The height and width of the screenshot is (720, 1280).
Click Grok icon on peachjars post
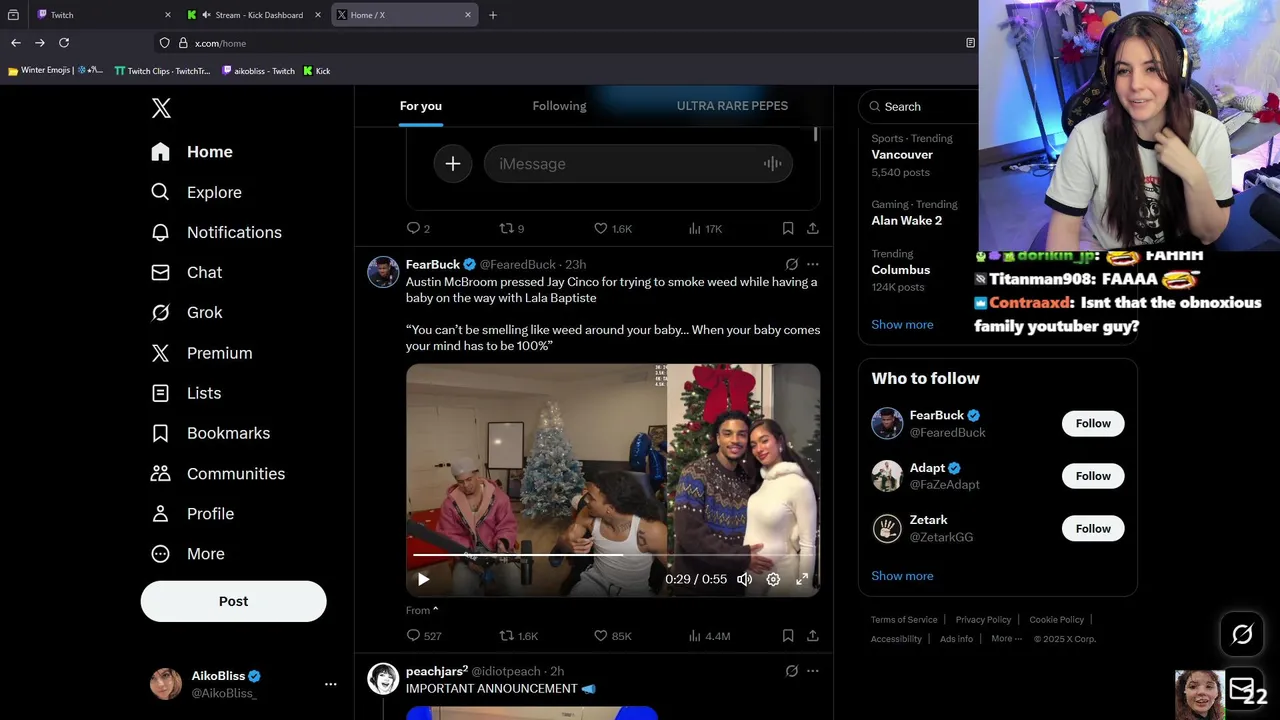point(792,671)
